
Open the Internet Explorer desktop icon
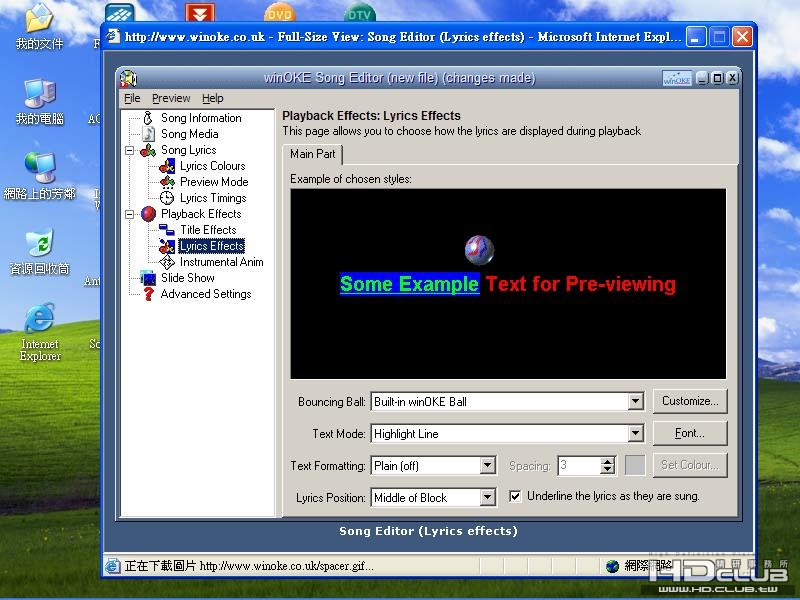pos(40,332)
